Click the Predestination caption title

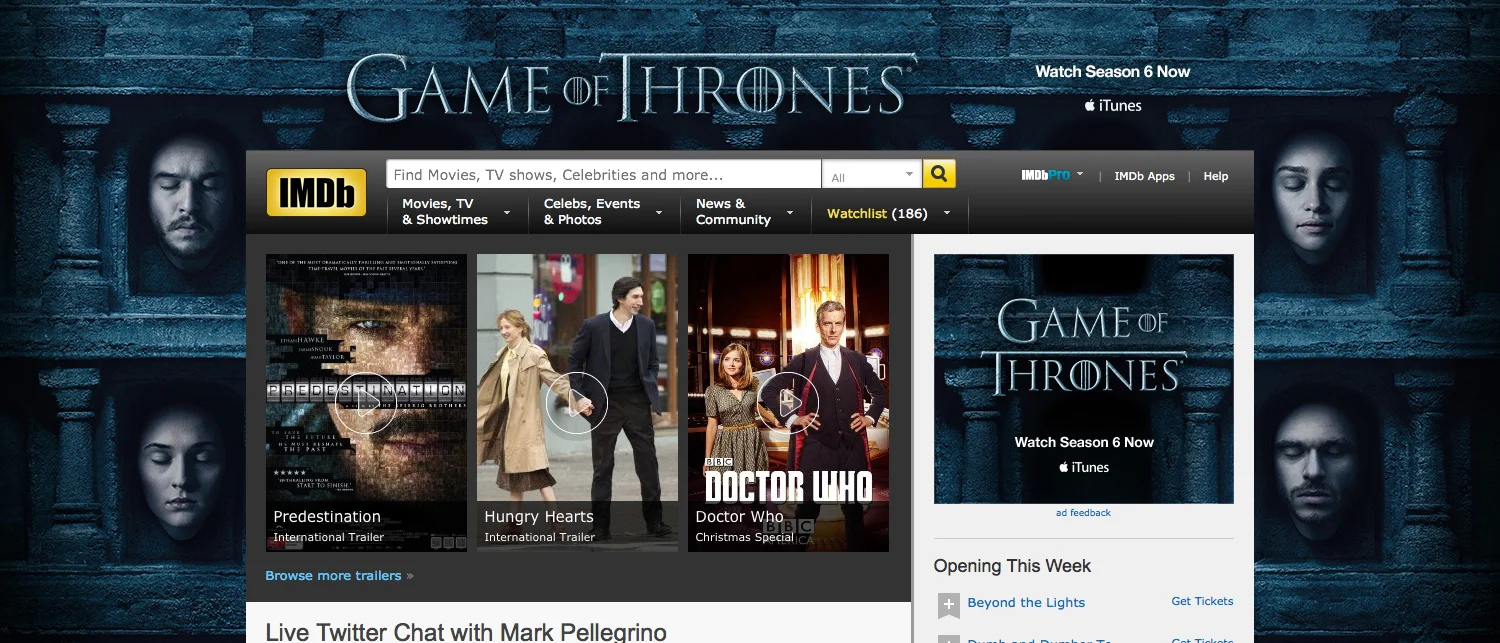click(327, 517)
